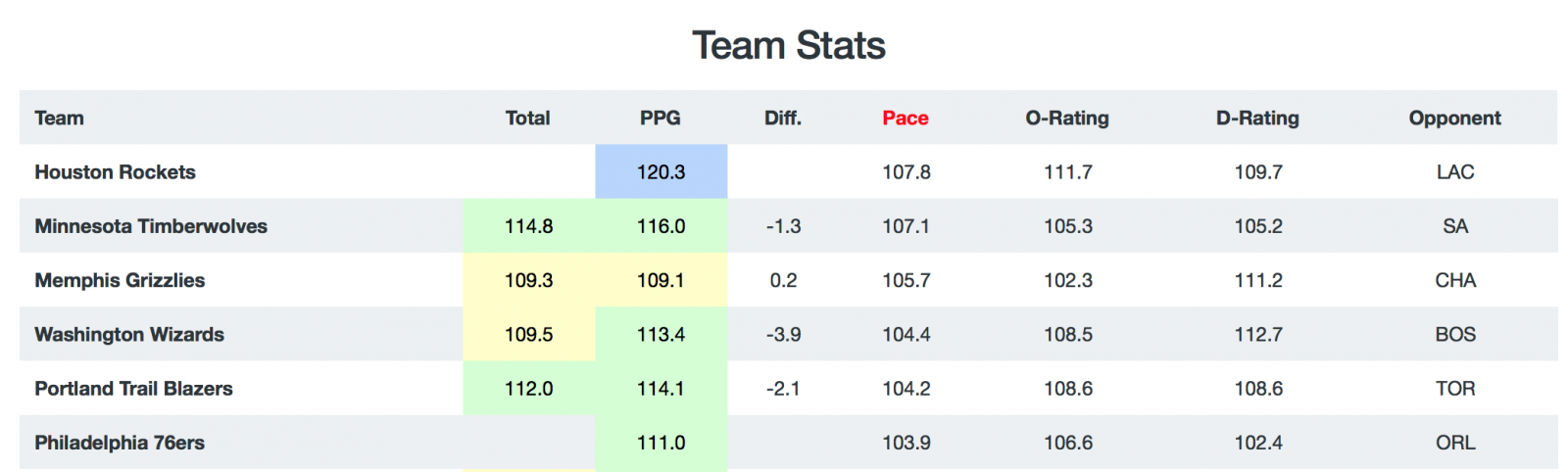
Task: Click the Team Stats heading
Action: (x=789, y=45)
